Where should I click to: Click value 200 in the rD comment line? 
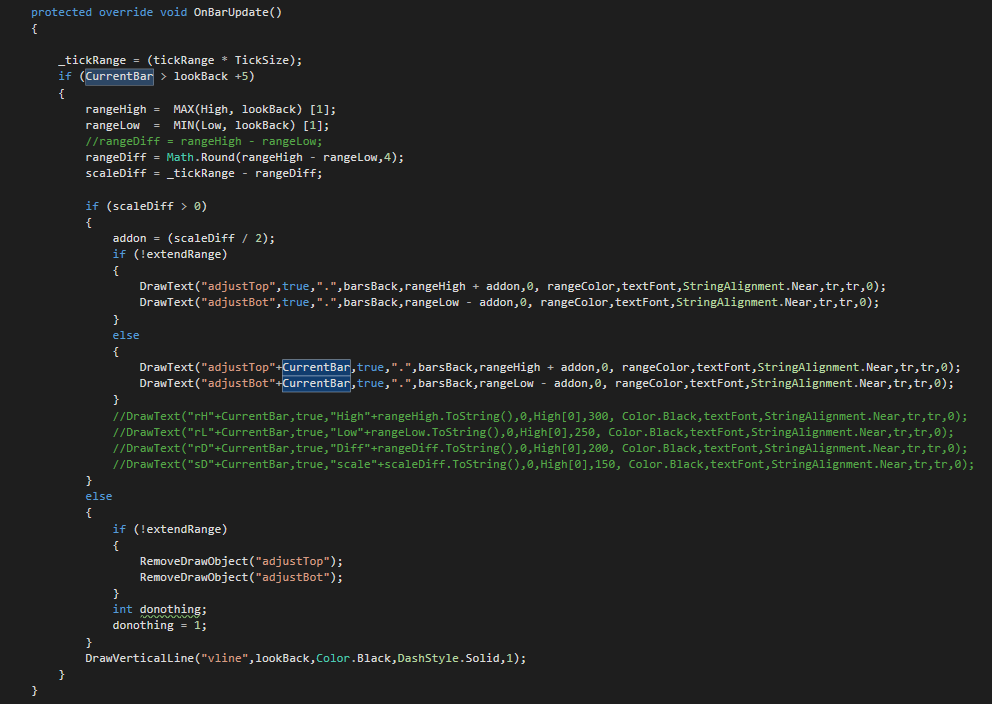(598, 448)
